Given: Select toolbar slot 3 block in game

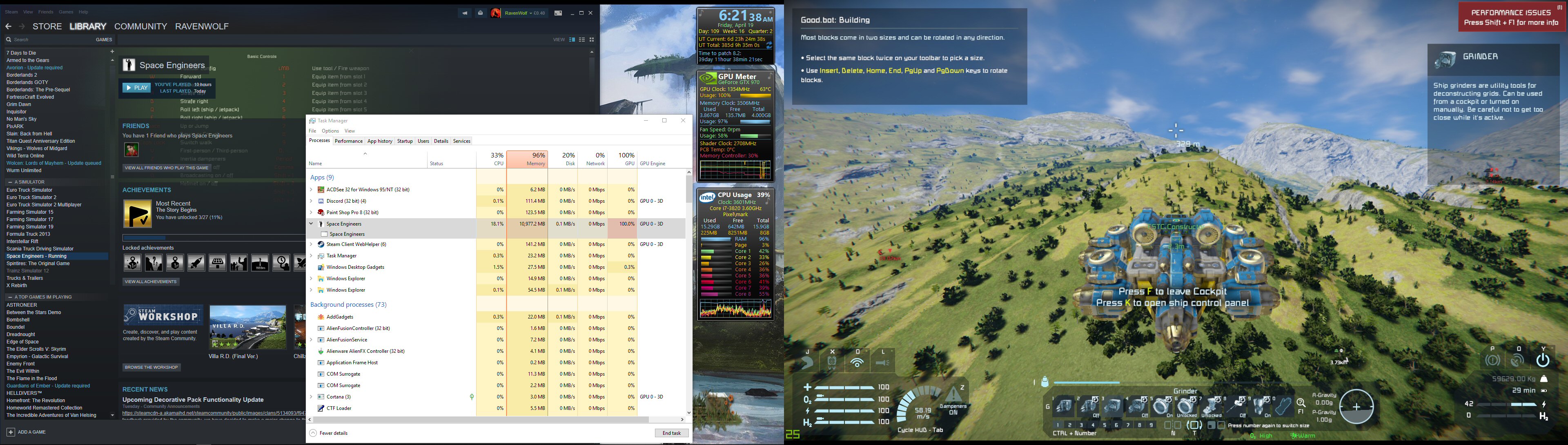Looking at the screenshot, I should click(x=1113, y=406).
